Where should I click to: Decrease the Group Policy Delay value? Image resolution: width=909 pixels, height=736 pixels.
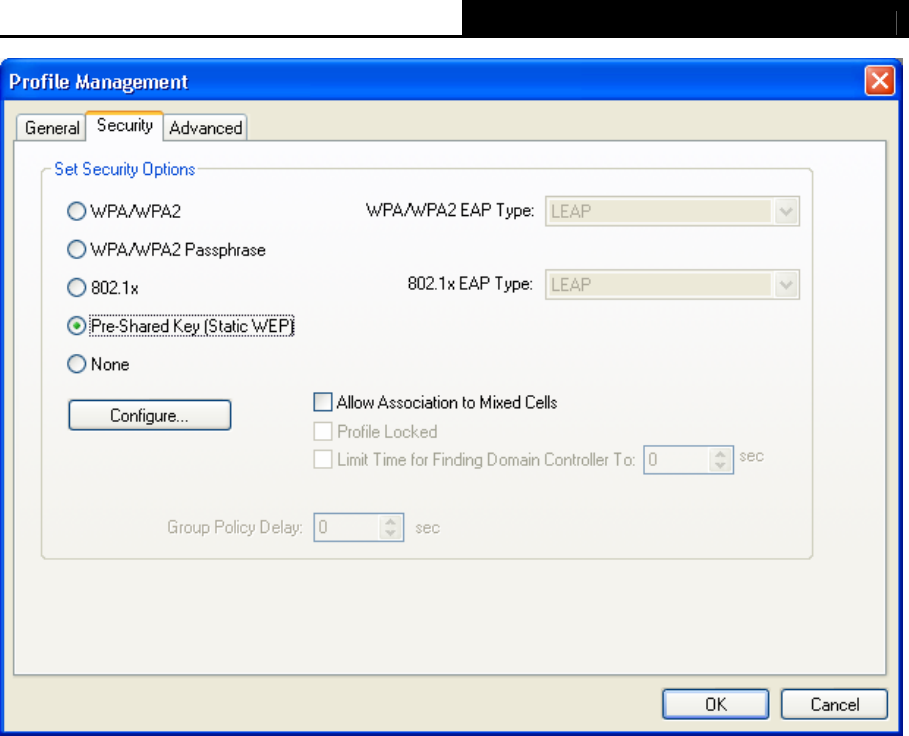[391, 534]
